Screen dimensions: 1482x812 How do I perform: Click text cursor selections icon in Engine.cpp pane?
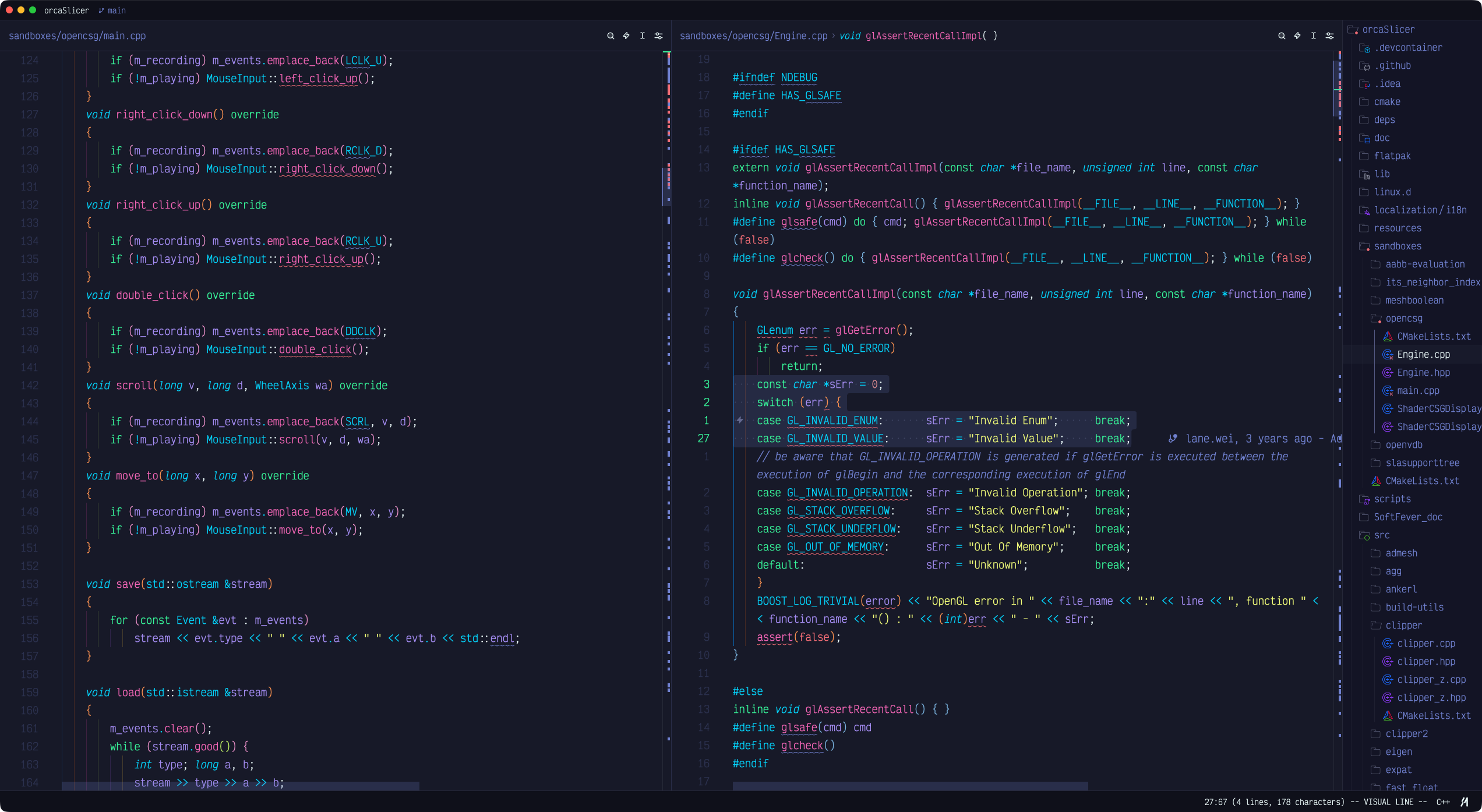(x=1313, y=36)
